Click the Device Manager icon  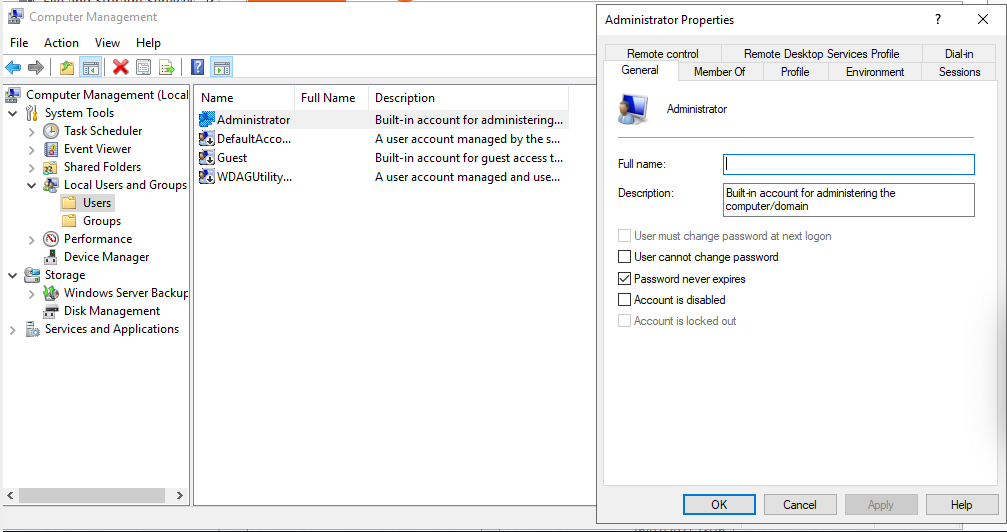(x=51, y=257)
